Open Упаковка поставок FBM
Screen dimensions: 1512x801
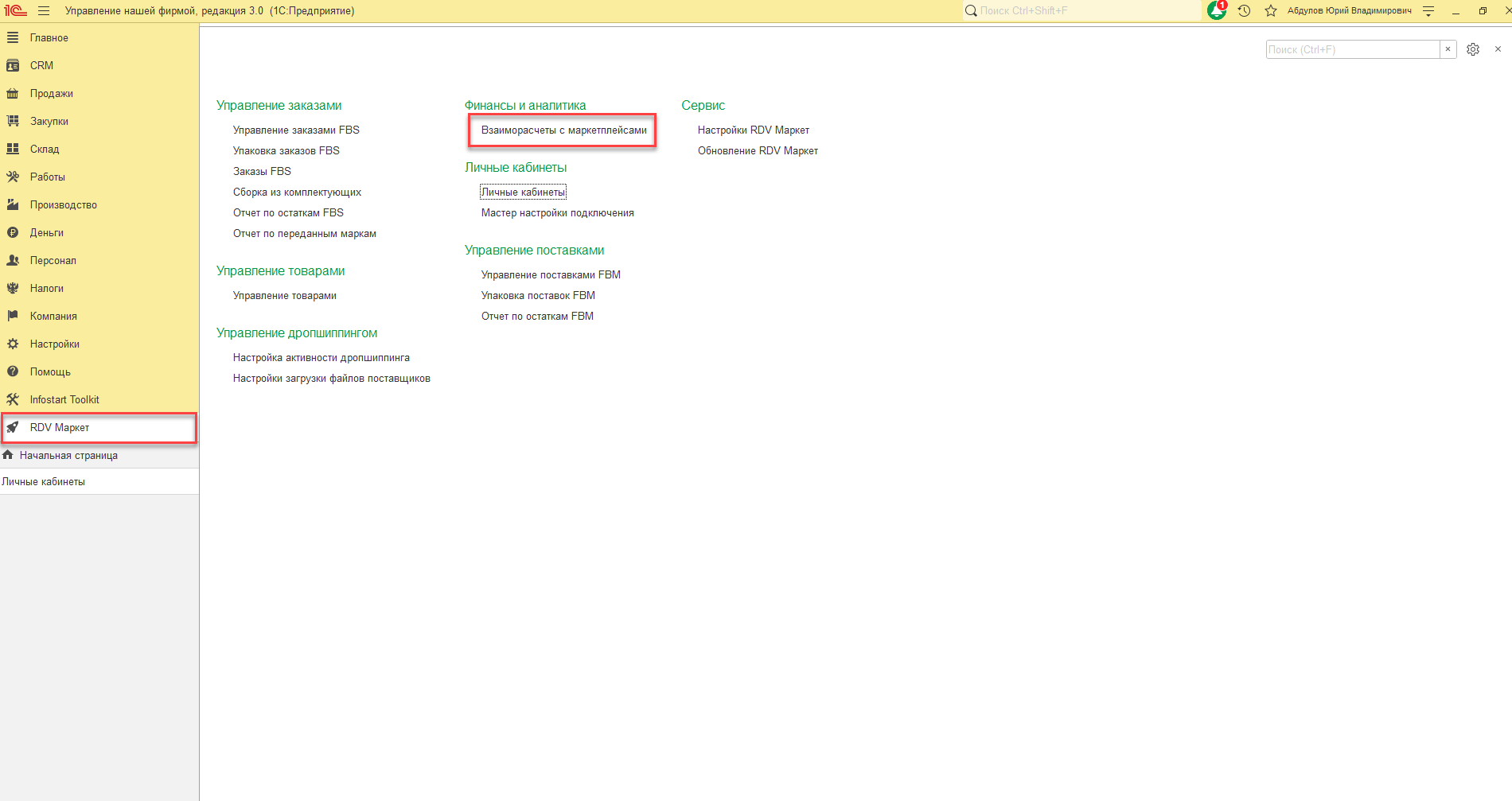pyautogui.click(x=538, y=295)
